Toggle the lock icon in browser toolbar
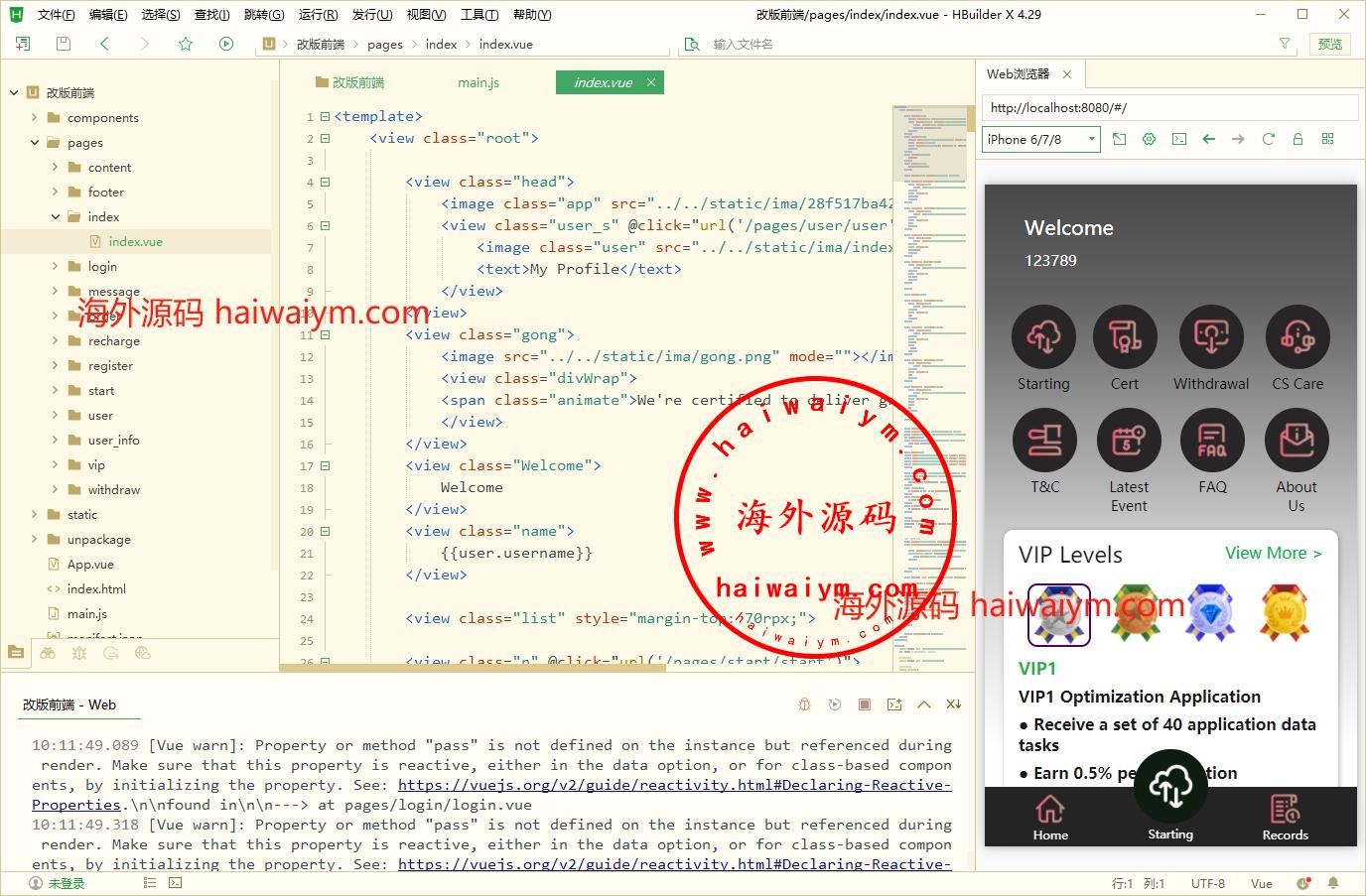This screenshot has width=1366, height=896. click(x=1298, y=139)
